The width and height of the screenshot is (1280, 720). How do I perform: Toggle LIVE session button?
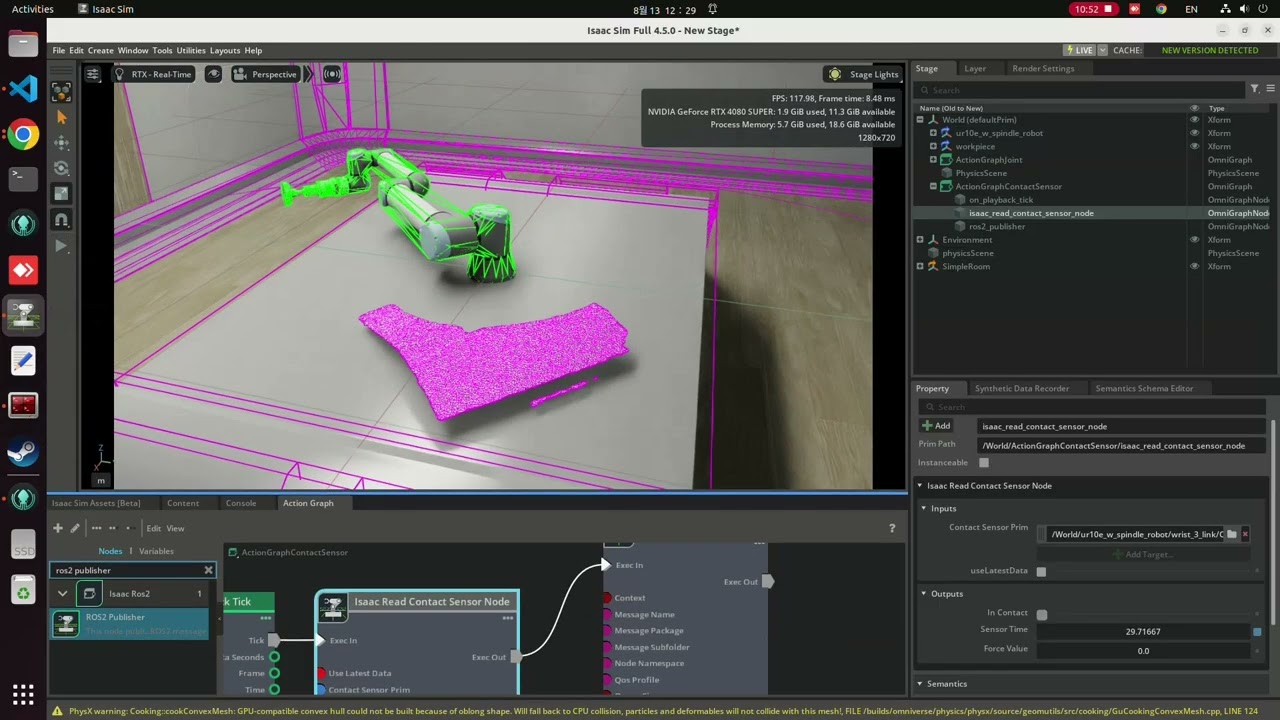1079,50
